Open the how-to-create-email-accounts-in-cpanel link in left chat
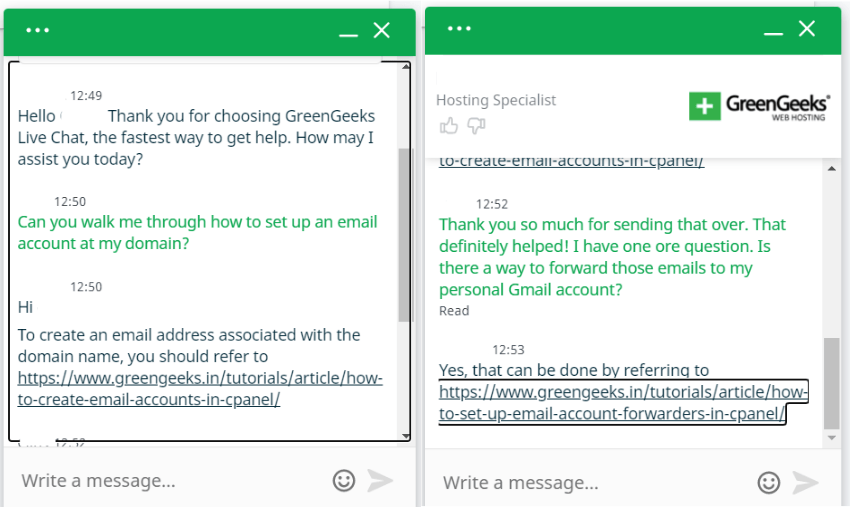This screenshot has height=507, width=850. (x=200, y=389)
